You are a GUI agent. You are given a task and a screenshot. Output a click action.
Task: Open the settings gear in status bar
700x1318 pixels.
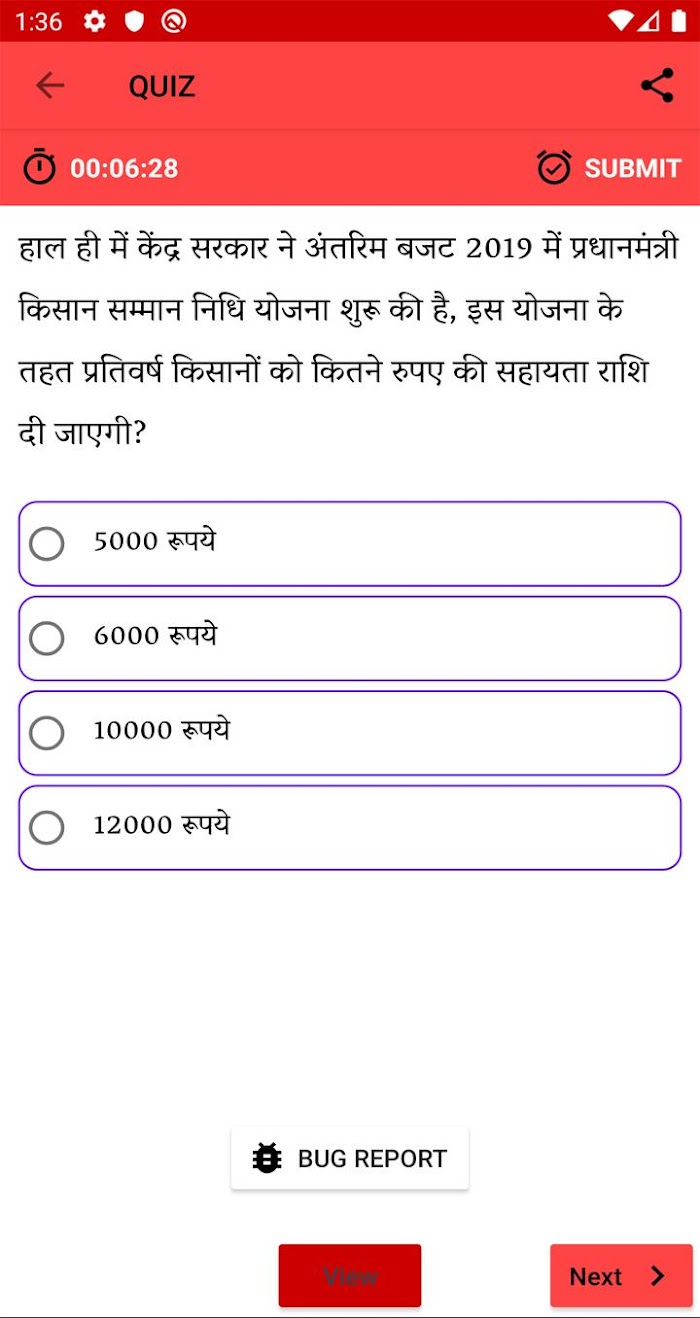tap(95, 21)
